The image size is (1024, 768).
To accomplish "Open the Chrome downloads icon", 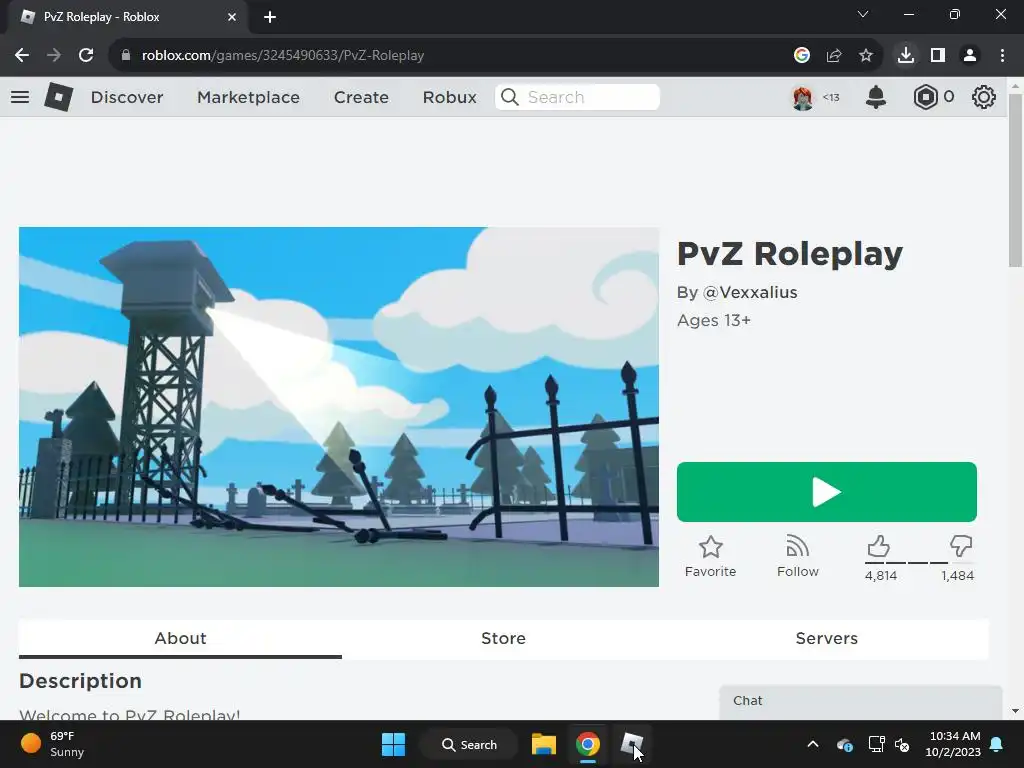I will point(906,56).
